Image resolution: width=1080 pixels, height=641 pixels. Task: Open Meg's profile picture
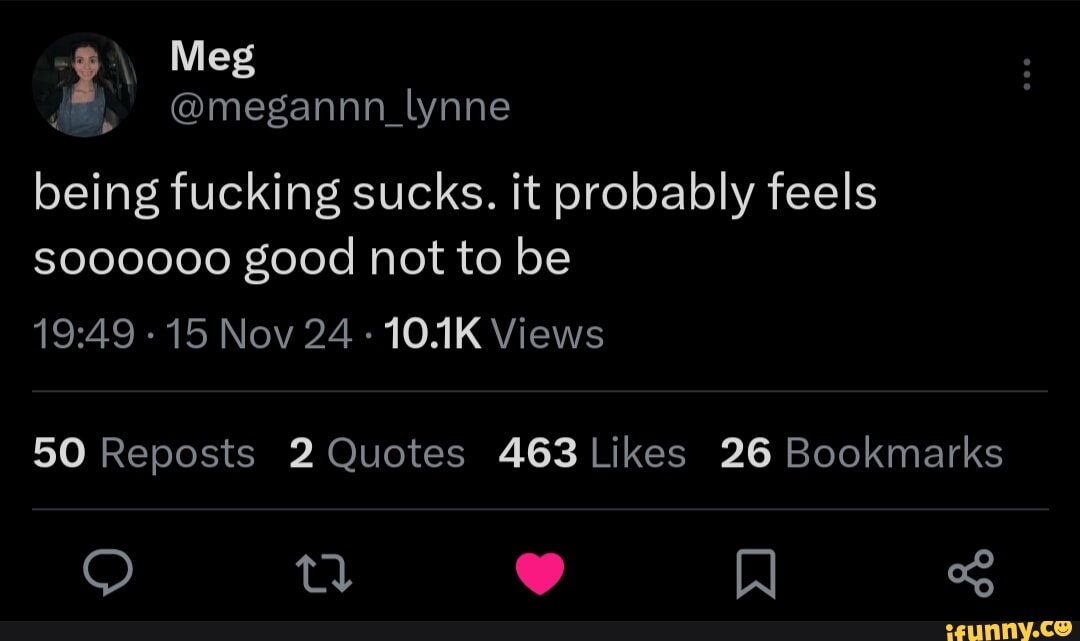pyautogui.click(x=84, y=88)
